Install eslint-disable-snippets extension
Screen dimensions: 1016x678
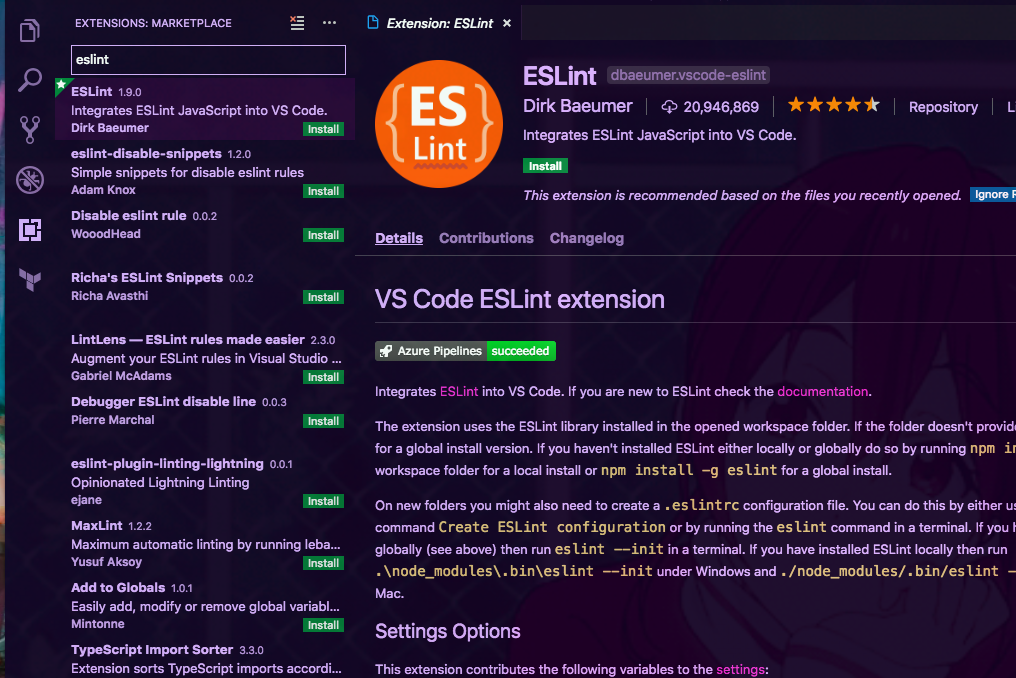[x=323, y=191]
